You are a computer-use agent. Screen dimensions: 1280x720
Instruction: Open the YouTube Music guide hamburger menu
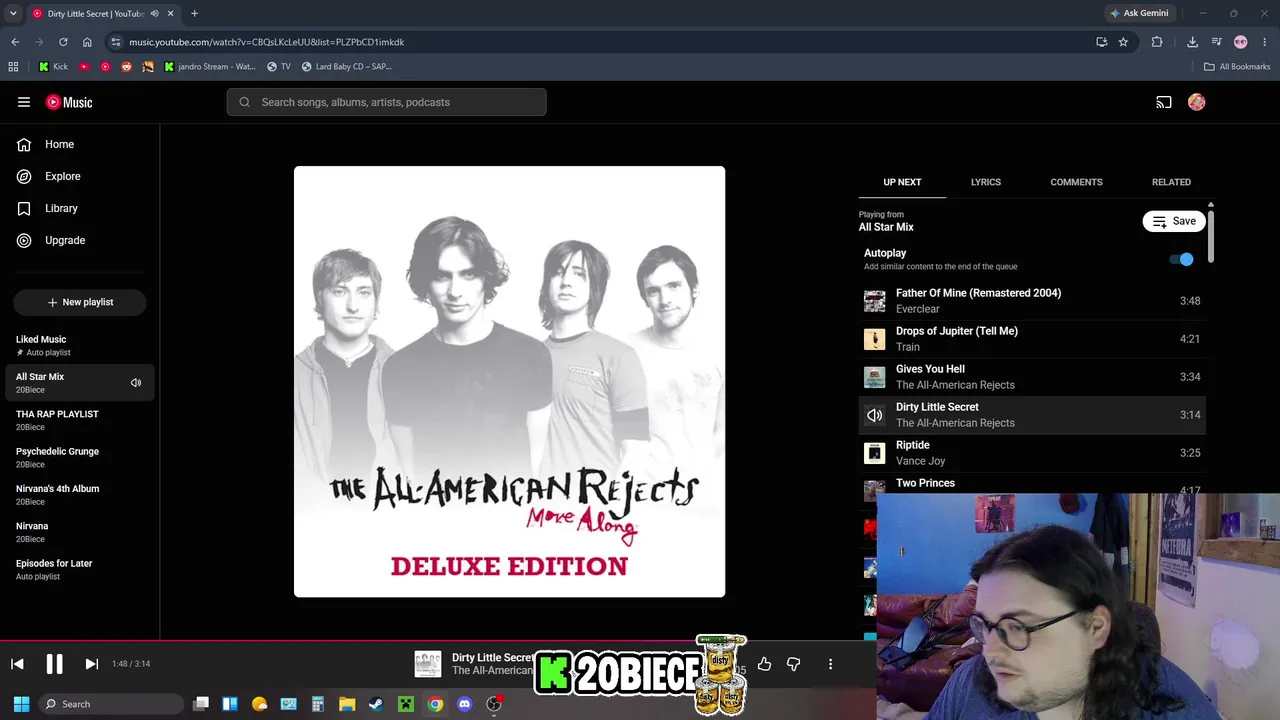[24, 102]
